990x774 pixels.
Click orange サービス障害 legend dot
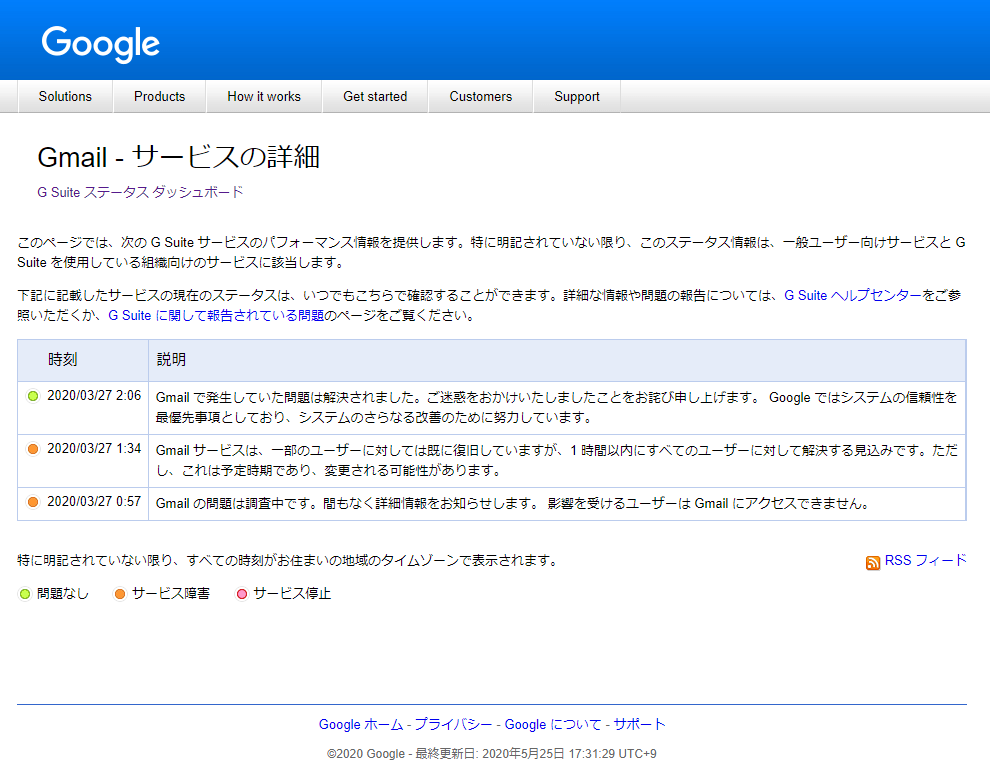(x=120, y=594)
